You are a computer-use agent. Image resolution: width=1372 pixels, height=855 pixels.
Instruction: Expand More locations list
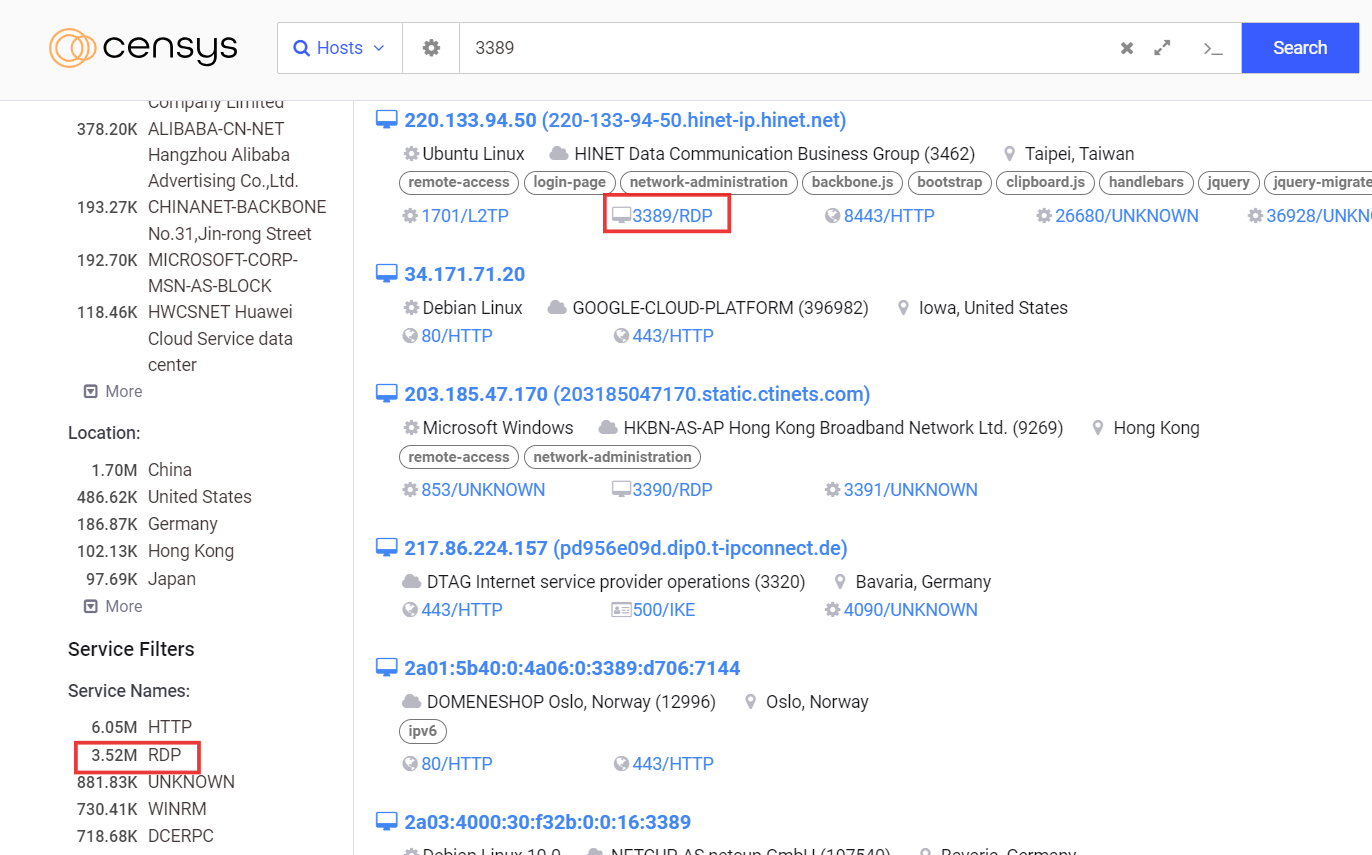coord(113,606)
